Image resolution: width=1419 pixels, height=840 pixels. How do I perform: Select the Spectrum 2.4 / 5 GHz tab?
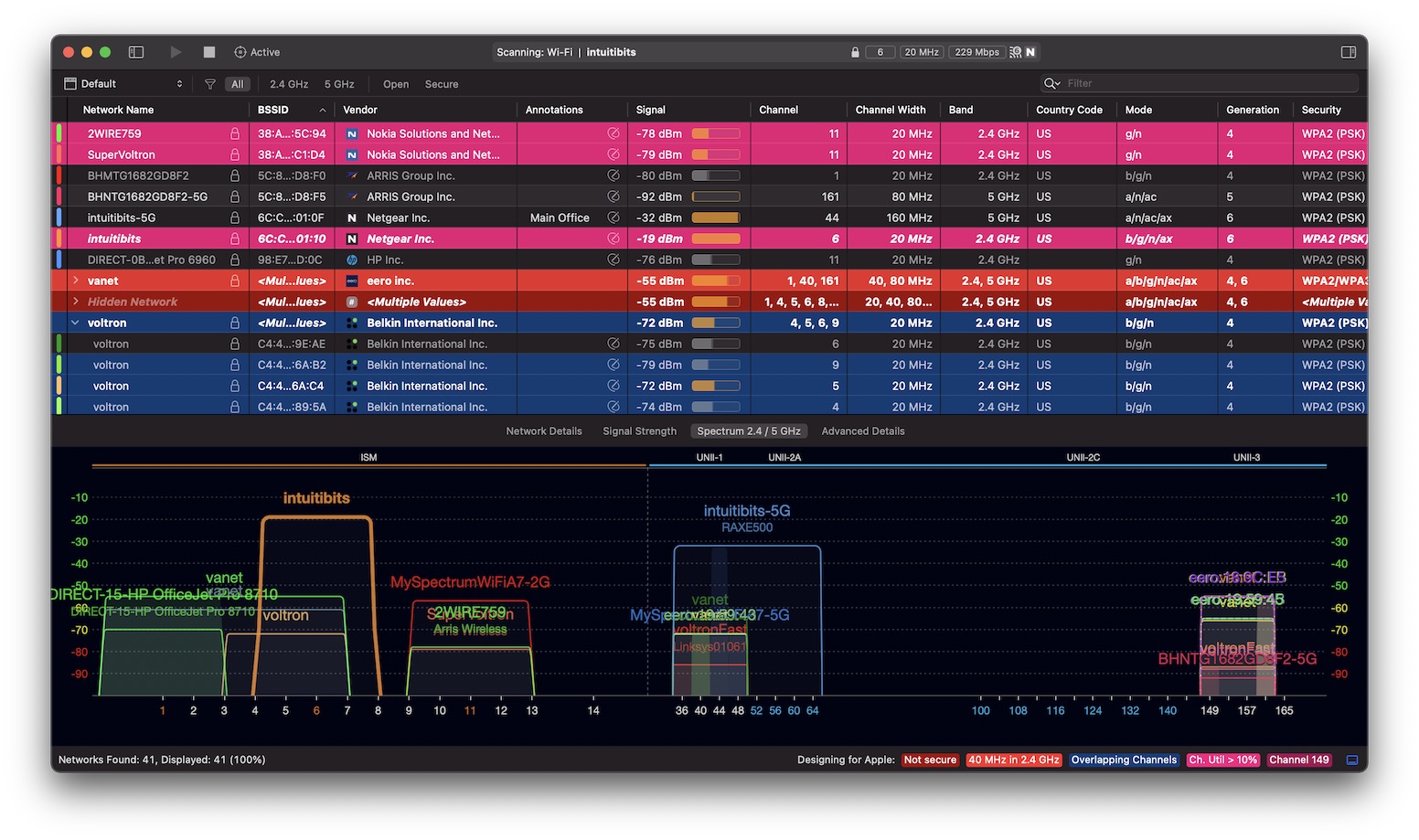749,431
